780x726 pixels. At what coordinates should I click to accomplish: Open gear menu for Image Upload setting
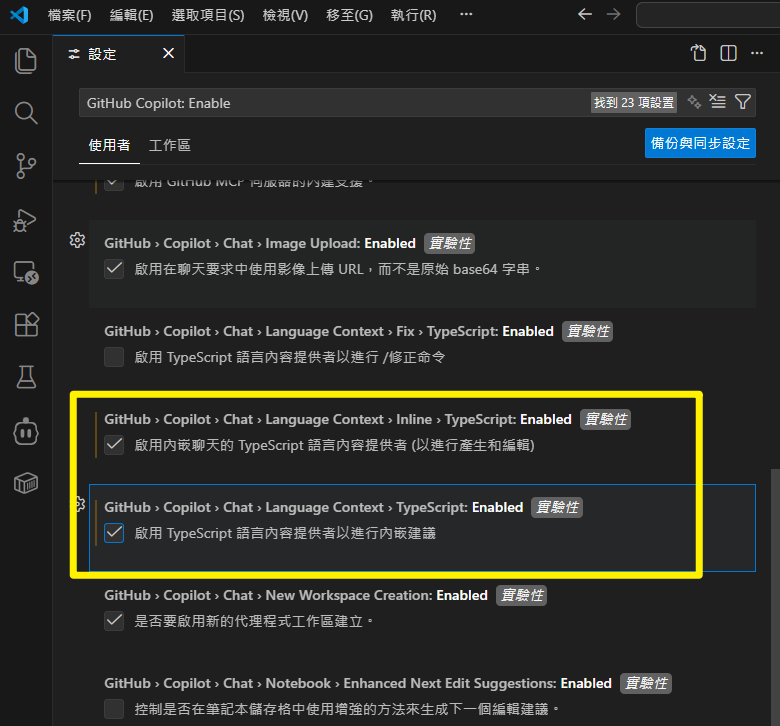pyautogui.click(x=77, y=240)
